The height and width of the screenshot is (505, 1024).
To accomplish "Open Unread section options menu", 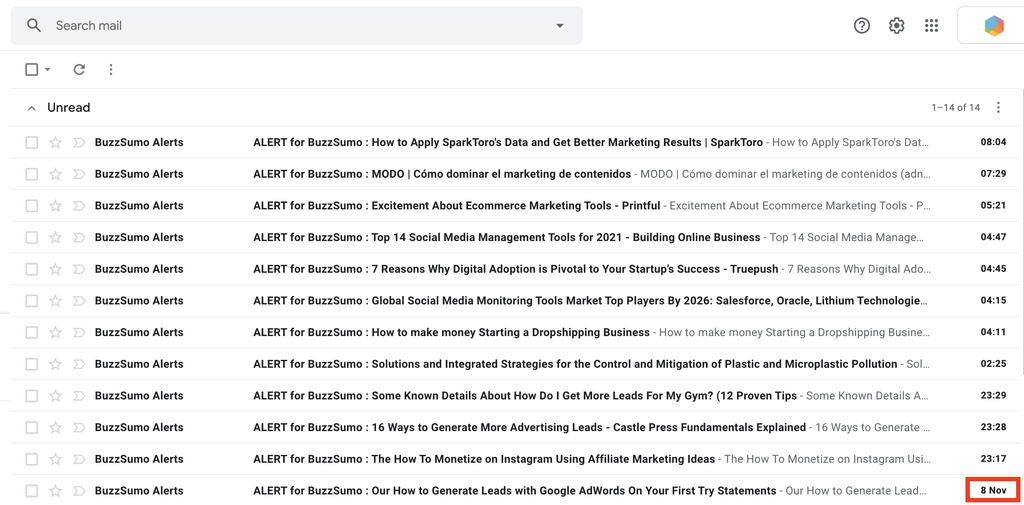I will [x=998, y=108].
